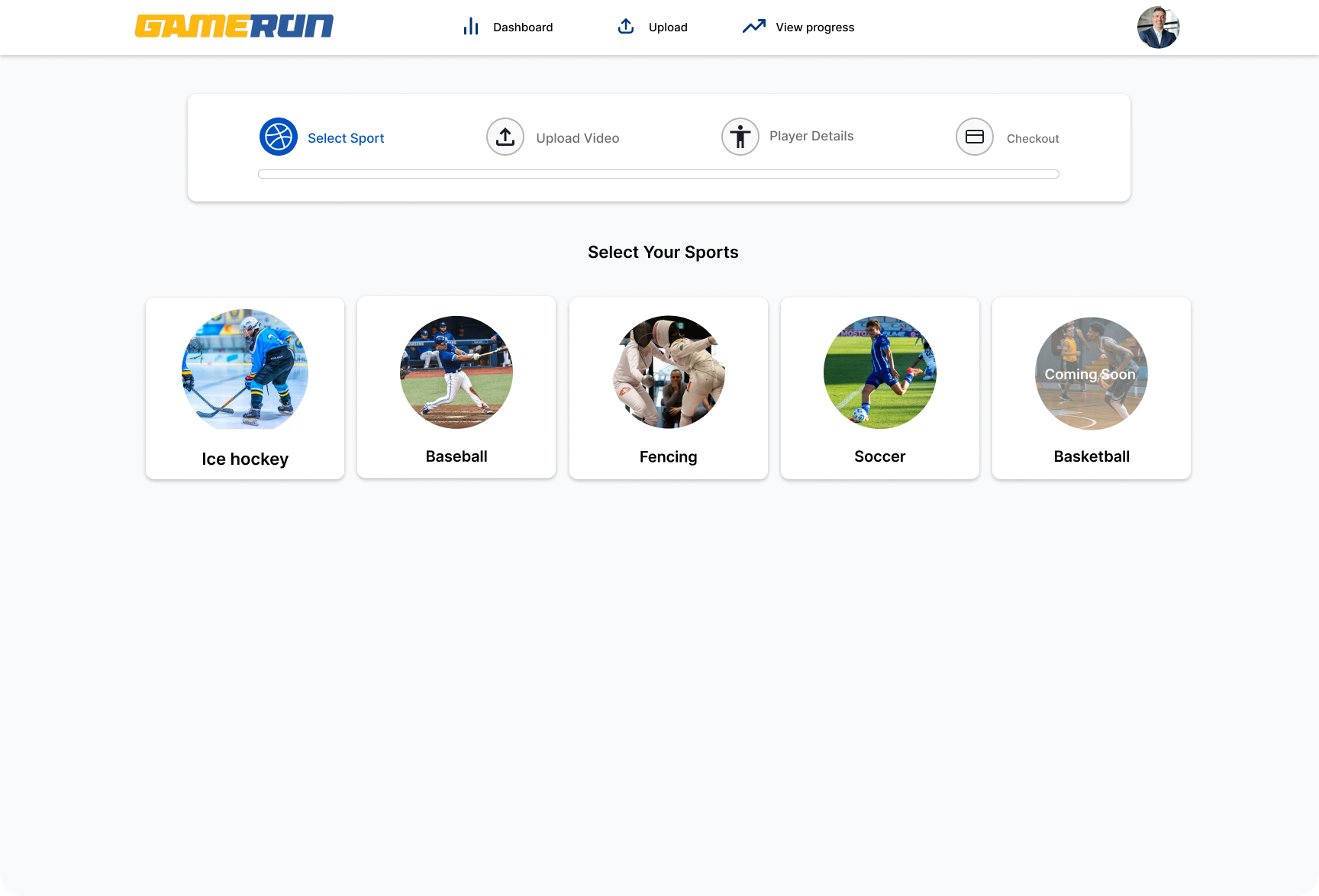Go to the Player Details step label
This screenshot has width=1319, height=896.
tap(811, 136)
